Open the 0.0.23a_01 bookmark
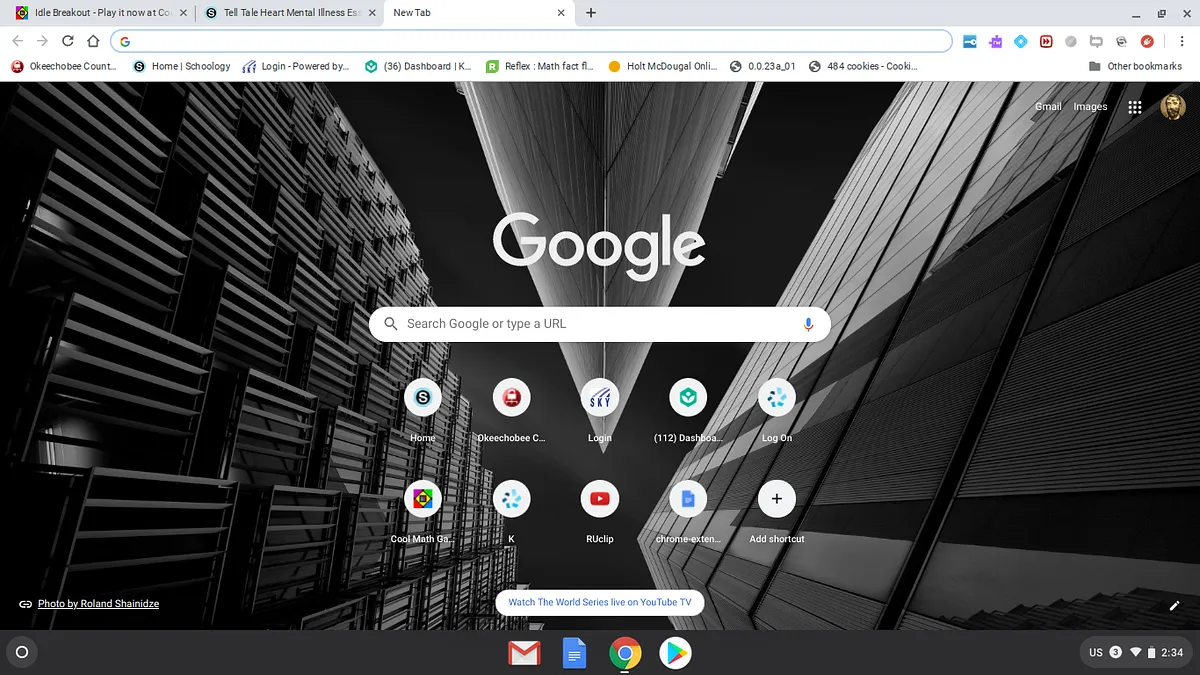Screen dimensions: 1200x675 [x=763, y=66]
